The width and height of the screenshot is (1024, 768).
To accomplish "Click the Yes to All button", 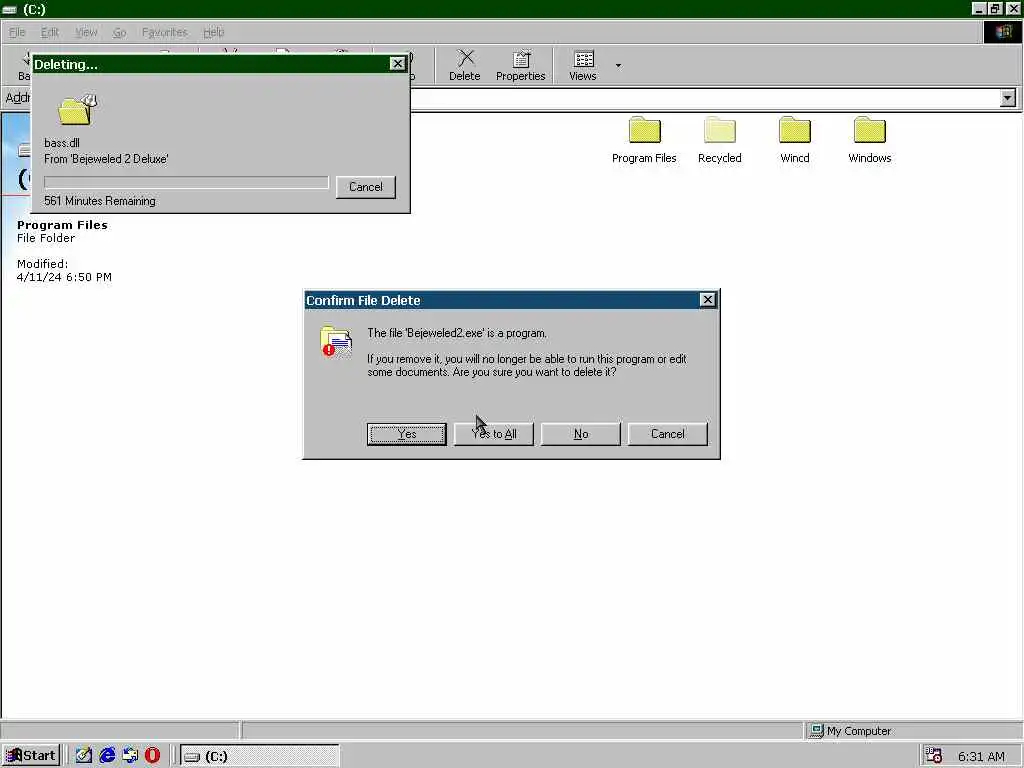I will point(493,434).
